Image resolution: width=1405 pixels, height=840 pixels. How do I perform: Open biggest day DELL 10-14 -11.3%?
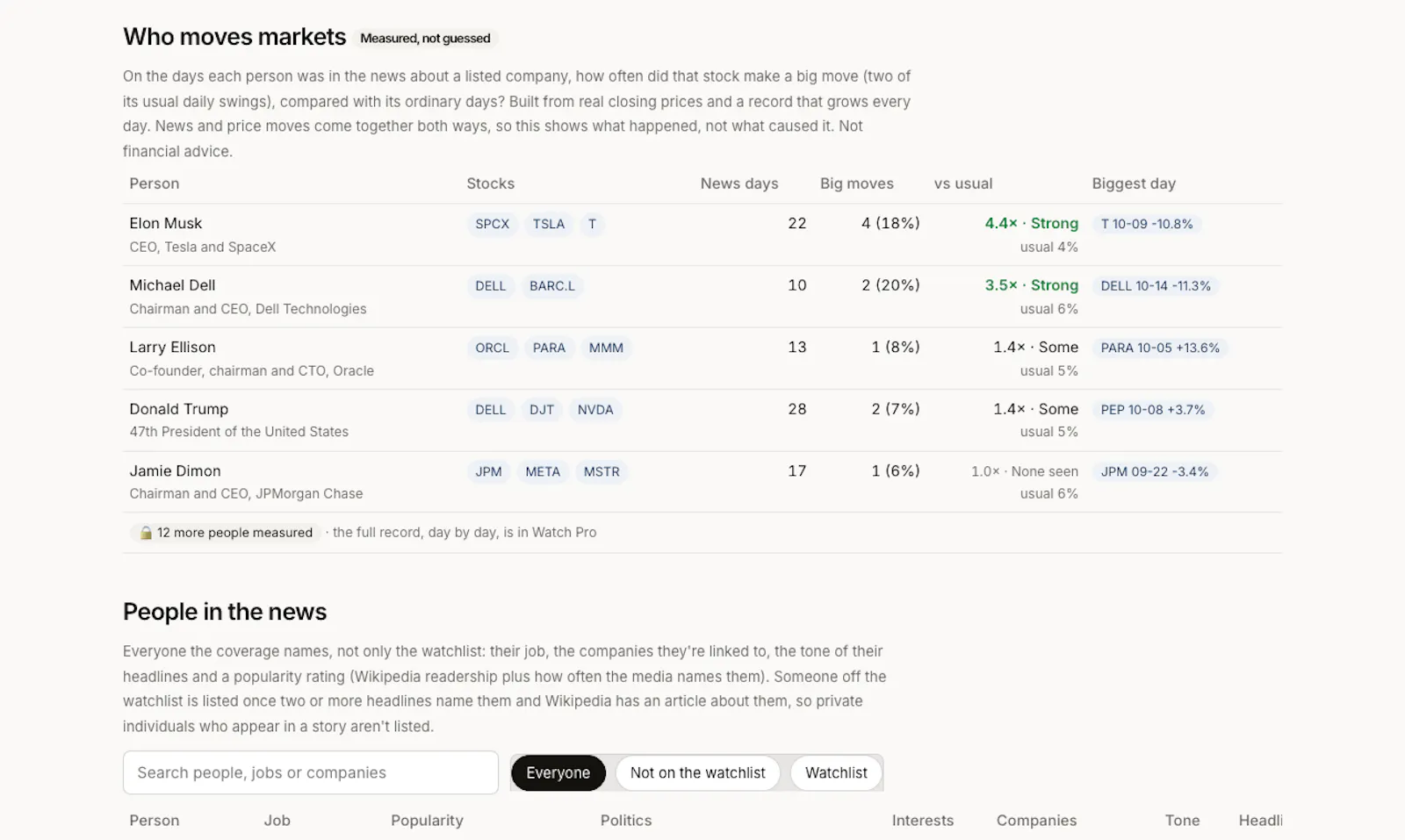pos(1156,286)
